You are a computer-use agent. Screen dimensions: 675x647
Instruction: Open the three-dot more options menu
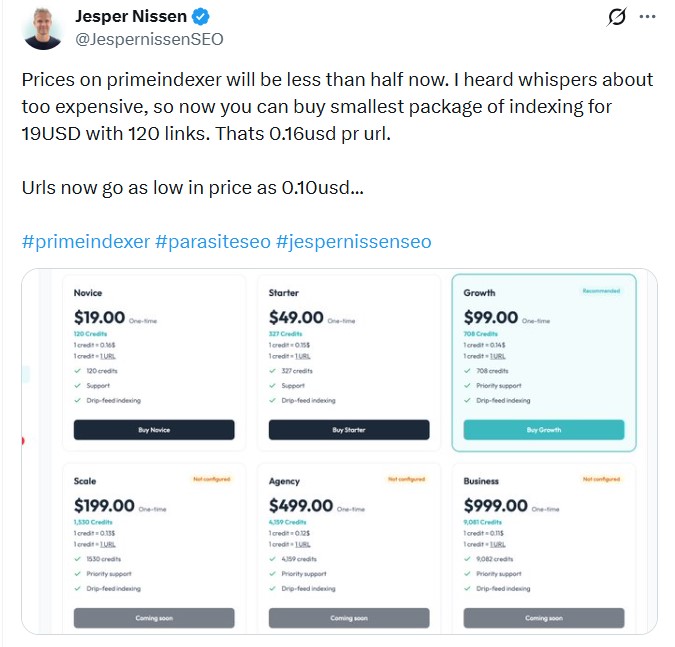tap(648, 17)
